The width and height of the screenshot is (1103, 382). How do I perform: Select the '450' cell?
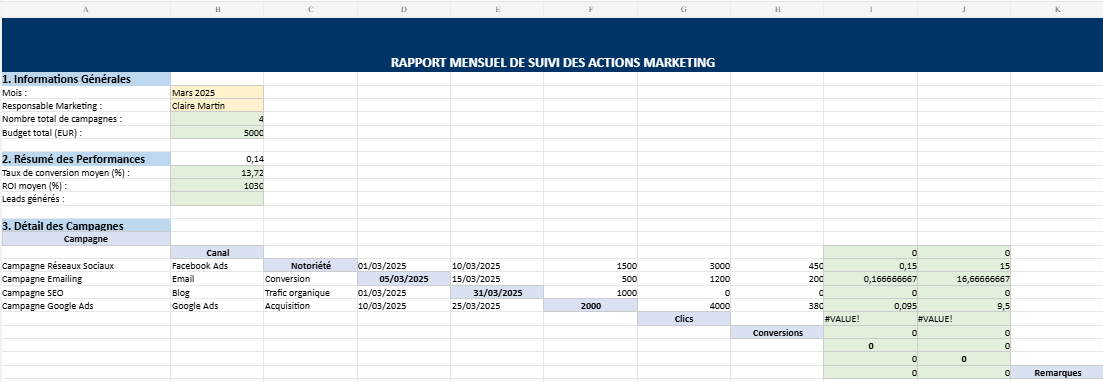point(777,266)
